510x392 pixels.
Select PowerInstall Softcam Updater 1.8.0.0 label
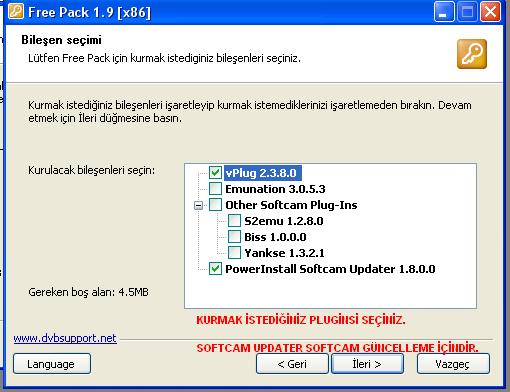pos(330,269)
